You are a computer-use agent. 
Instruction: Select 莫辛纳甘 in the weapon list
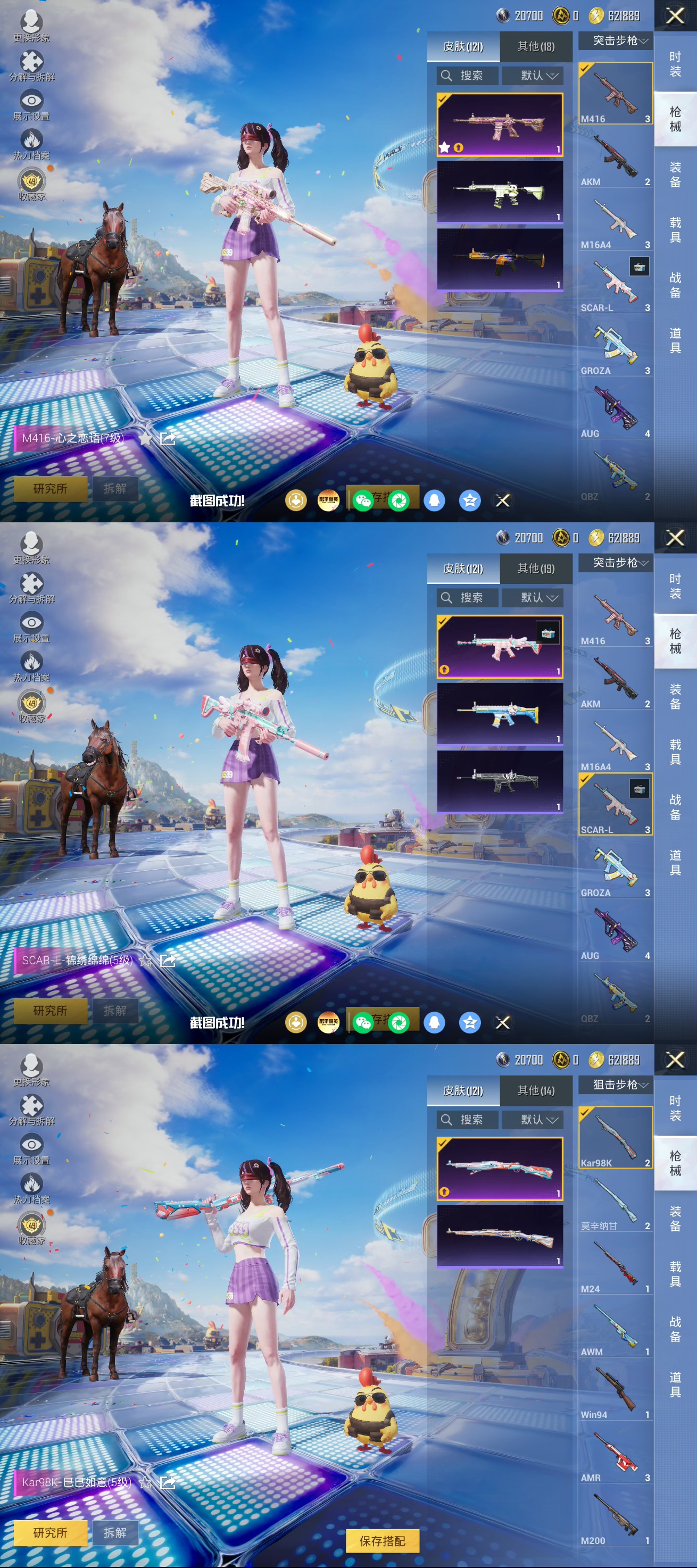[616, 1202]
